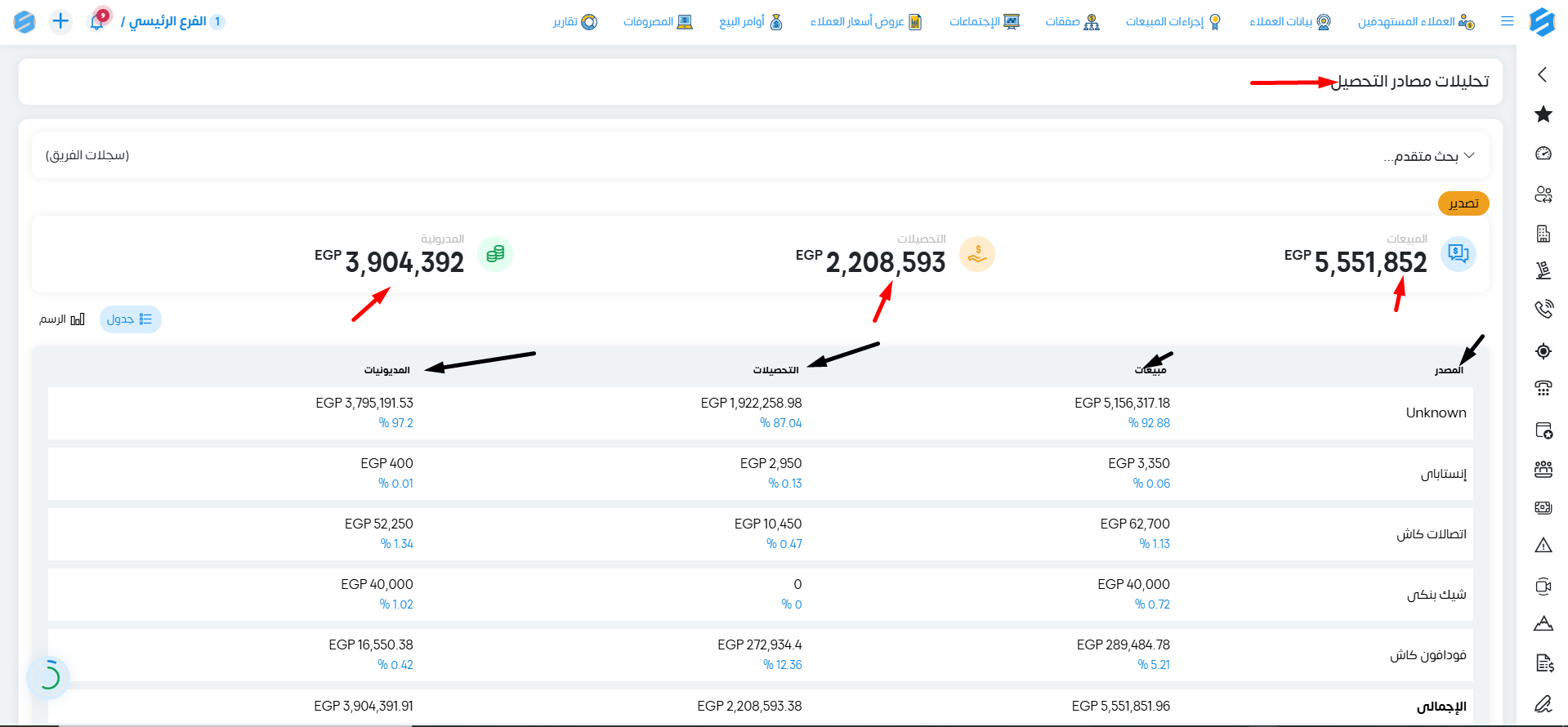
Task: Open the العملاء المستهدفين menu
Action: (x=1416, y=22)
